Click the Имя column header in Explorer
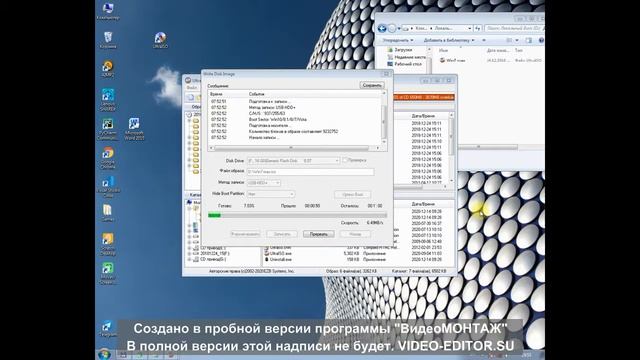The height and width of the screenshot is (360, 640). point(443,50)
